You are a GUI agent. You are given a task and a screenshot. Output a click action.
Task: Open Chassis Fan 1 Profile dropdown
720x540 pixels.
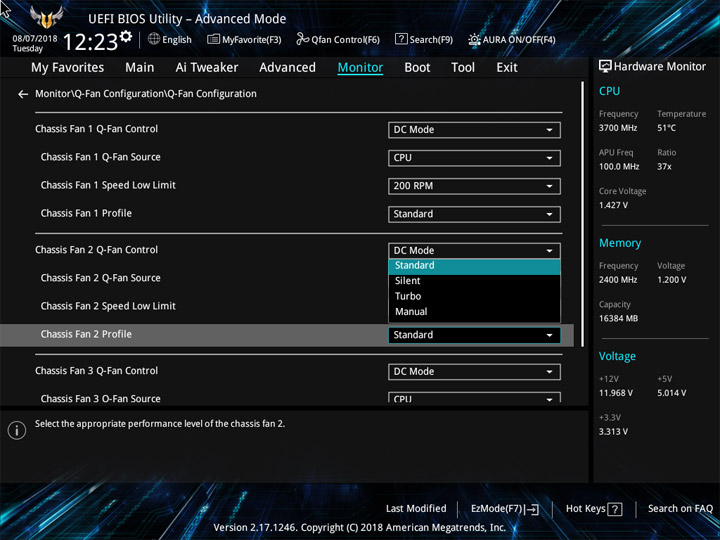click(474, 214)
